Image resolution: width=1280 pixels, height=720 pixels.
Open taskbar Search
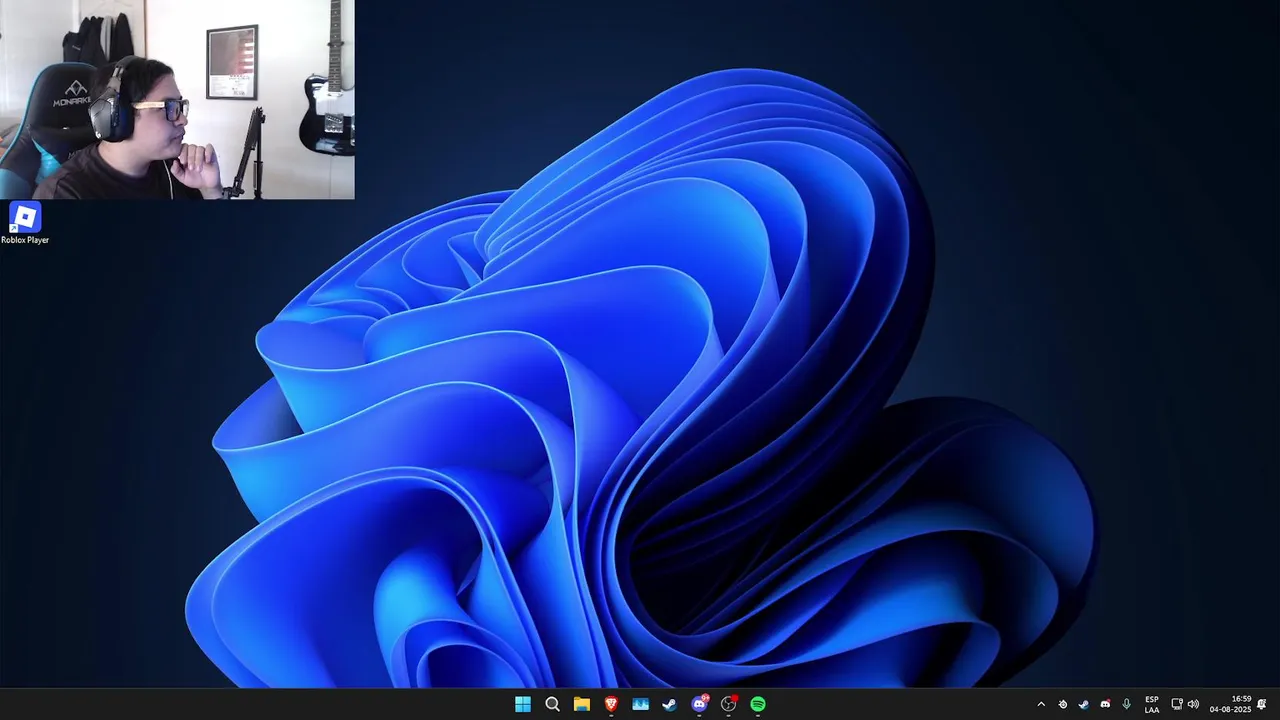point(552,704)
